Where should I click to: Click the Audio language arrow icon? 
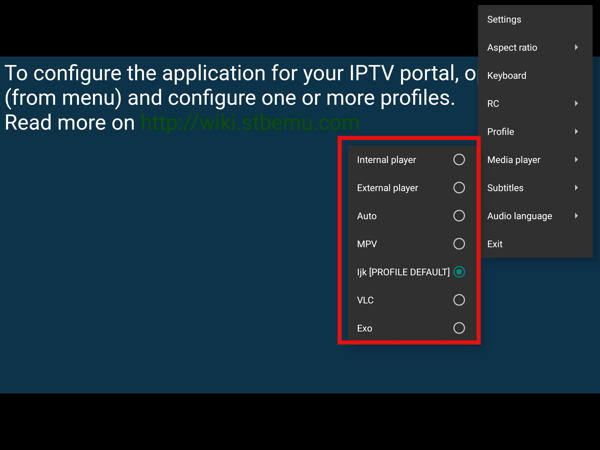576,216
